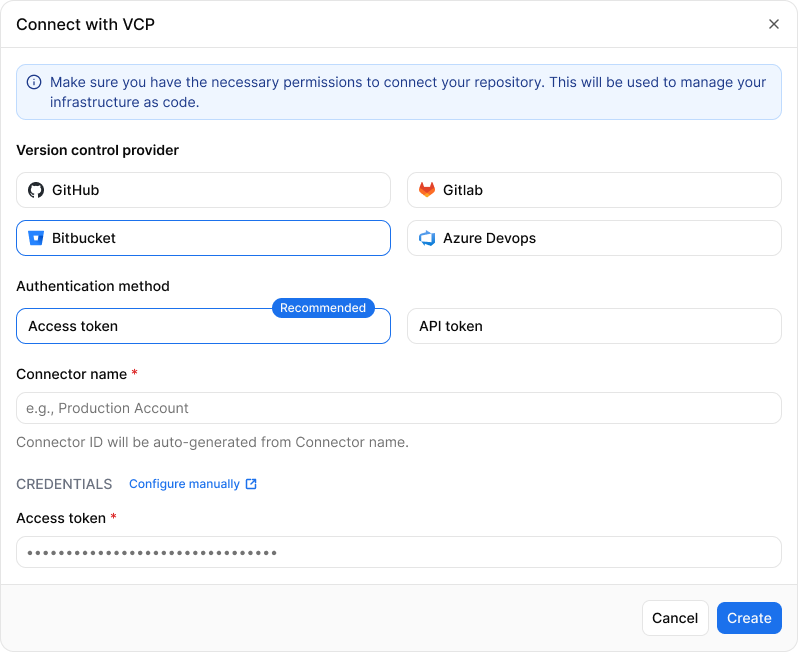
Task: Focus the Connector name input field
Action: coord(399,408)
